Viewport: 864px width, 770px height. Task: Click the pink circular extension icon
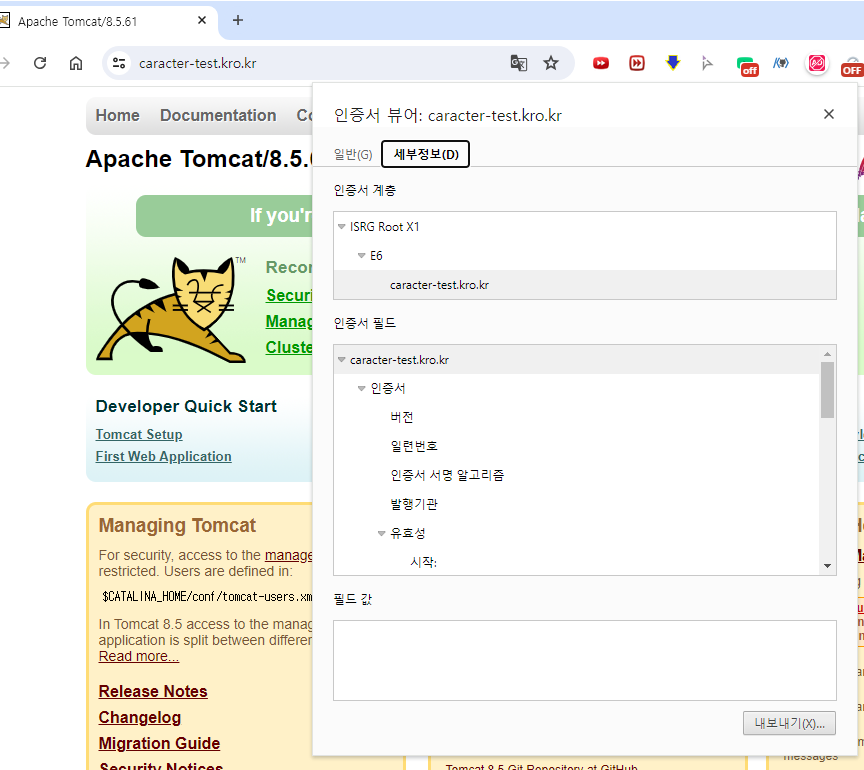click(x=817, y=63)
